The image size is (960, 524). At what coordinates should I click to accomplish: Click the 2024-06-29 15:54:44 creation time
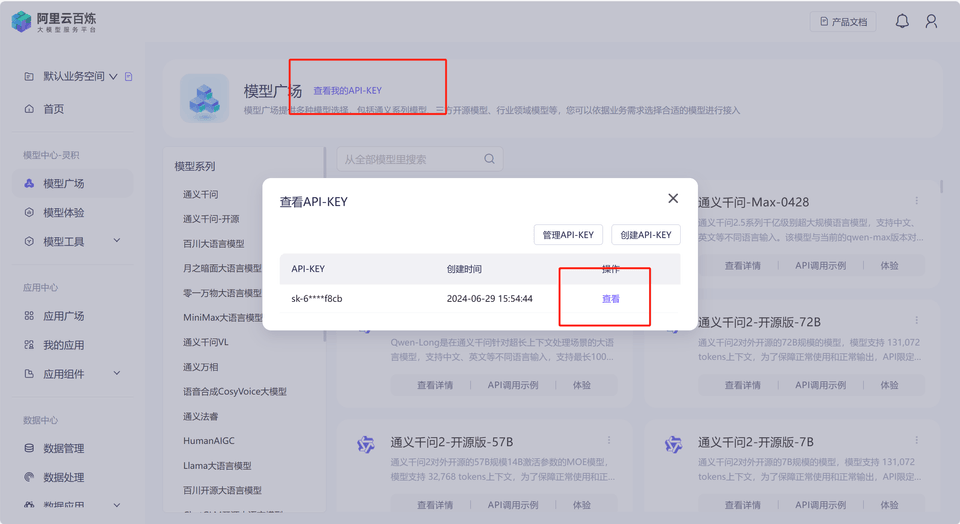[489, 299]
